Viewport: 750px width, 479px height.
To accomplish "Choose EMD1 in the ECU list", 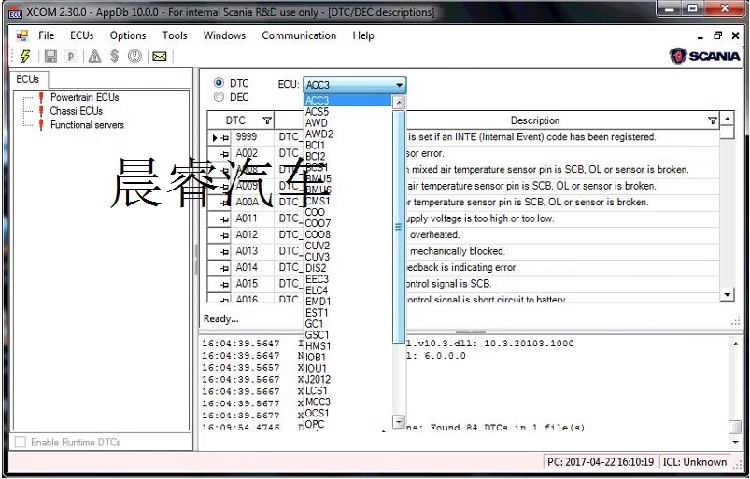I will click(348, 301).
